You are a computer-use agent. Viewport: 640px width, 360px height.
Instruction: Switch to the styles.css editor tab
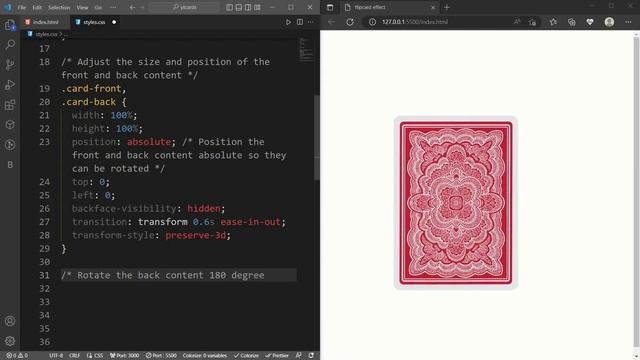pyautogui.click(x=94, y=22)
